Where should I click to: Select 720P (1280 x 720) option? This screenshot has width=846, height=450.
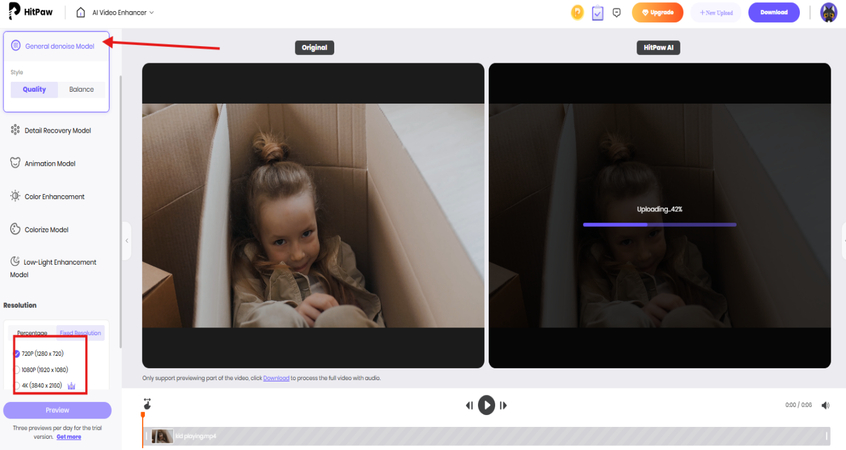click(38, 354)
